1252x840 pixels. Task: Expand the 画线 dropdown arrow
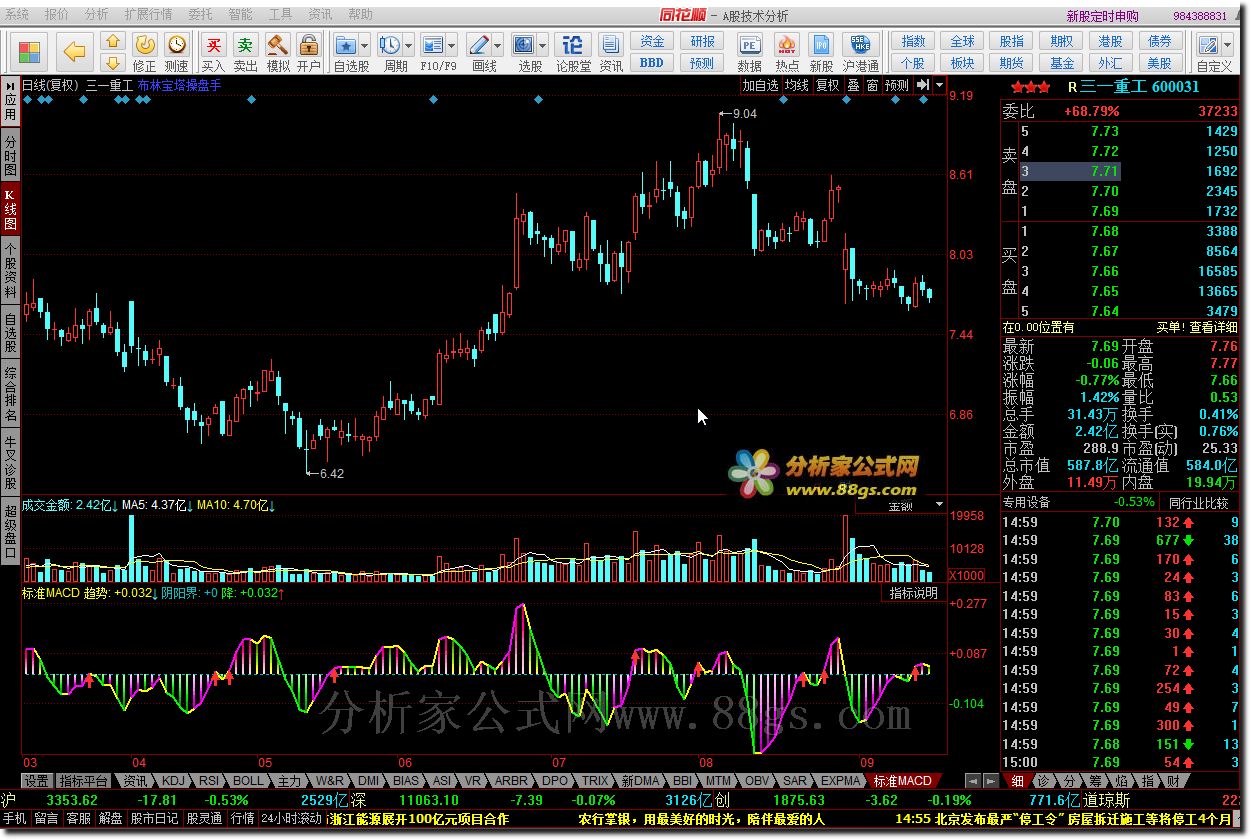pyautogui.click(x=497, y=46)
